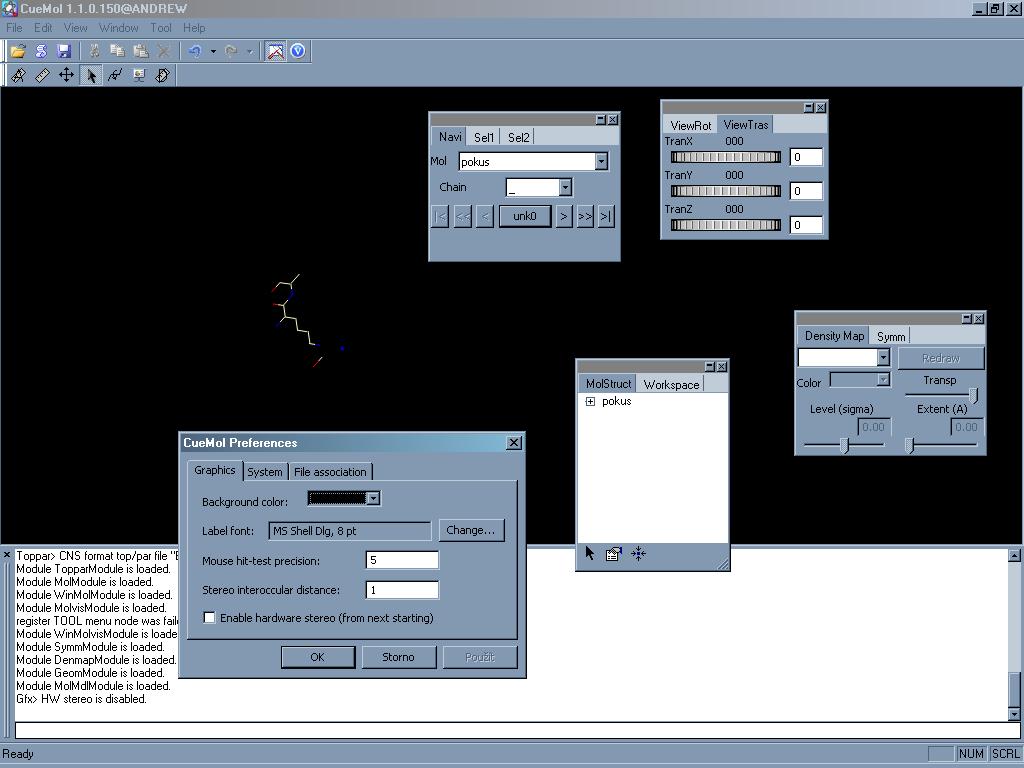Switch to the Sel1 tab
Viewport: 1024px width, 768px height.
click(484, 137)
